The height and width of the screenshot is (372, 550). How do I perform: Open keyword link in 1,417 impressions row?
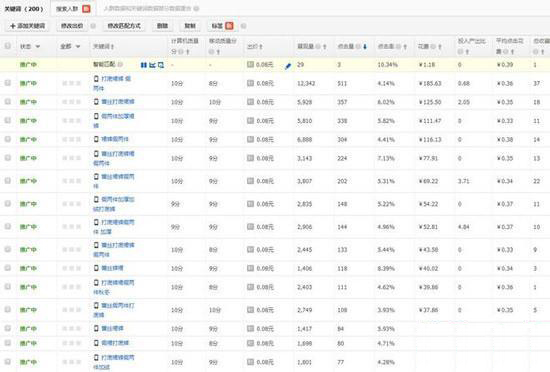[112, 329]
